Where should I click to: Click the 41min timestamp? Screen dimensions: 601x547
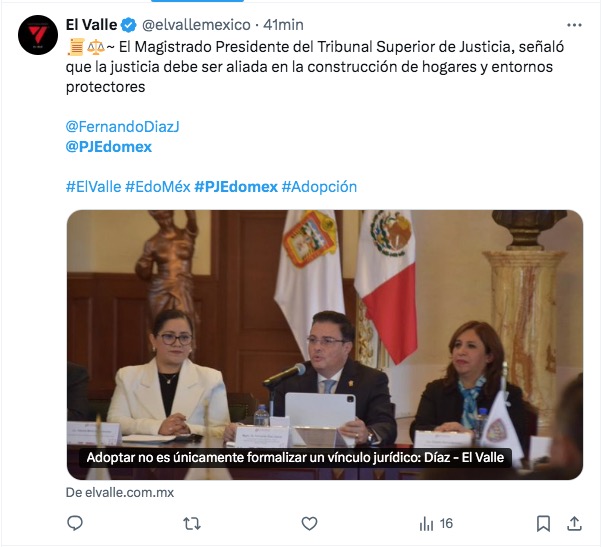(283, 25)
